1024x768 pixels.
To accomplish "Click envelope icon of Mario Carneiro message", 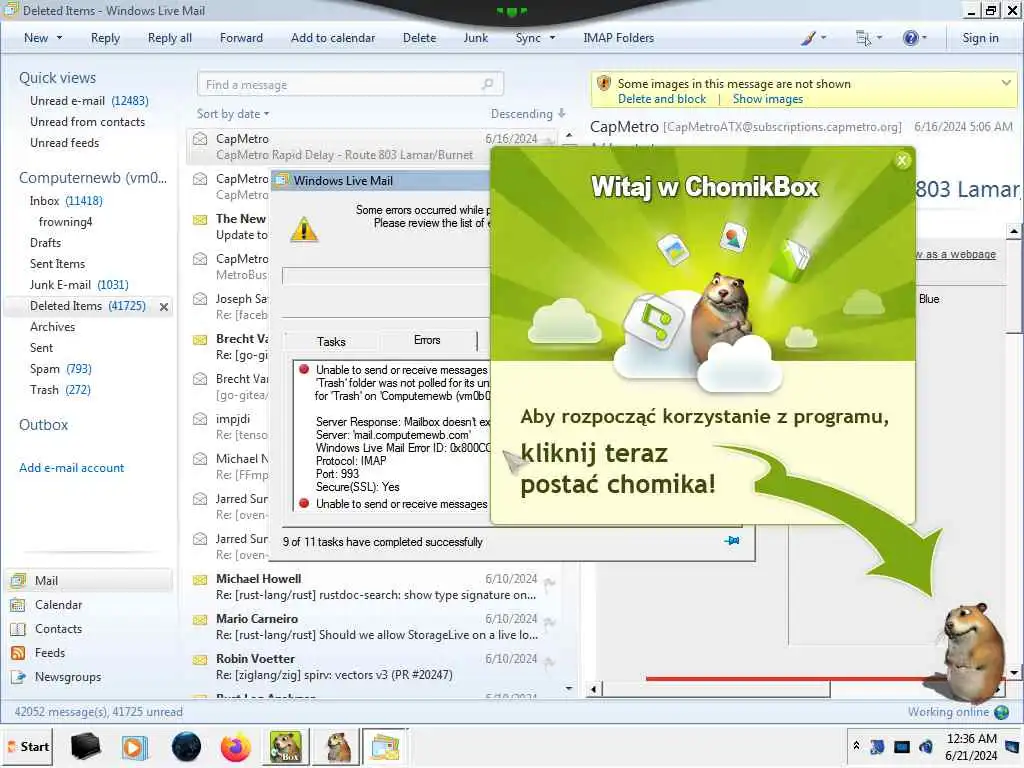I will click(x=200, y=619).
